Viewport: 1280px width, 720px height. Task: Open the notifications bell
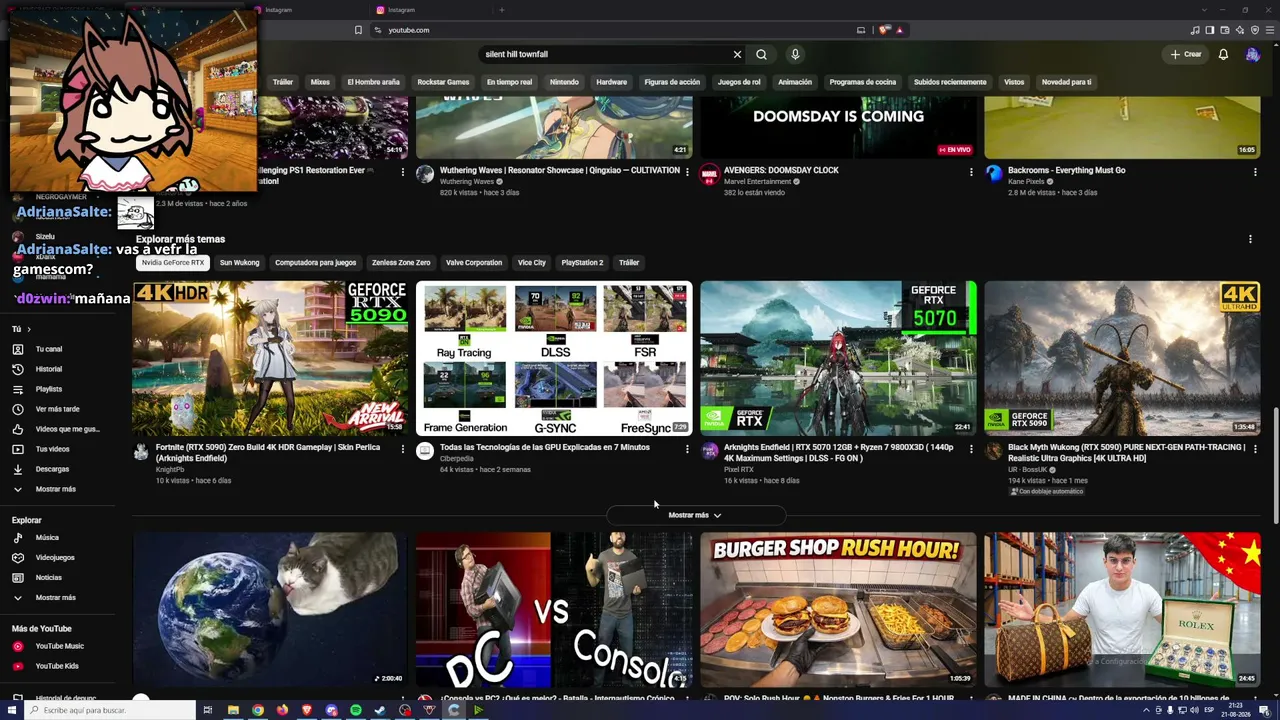click(x=1223, y=54)
